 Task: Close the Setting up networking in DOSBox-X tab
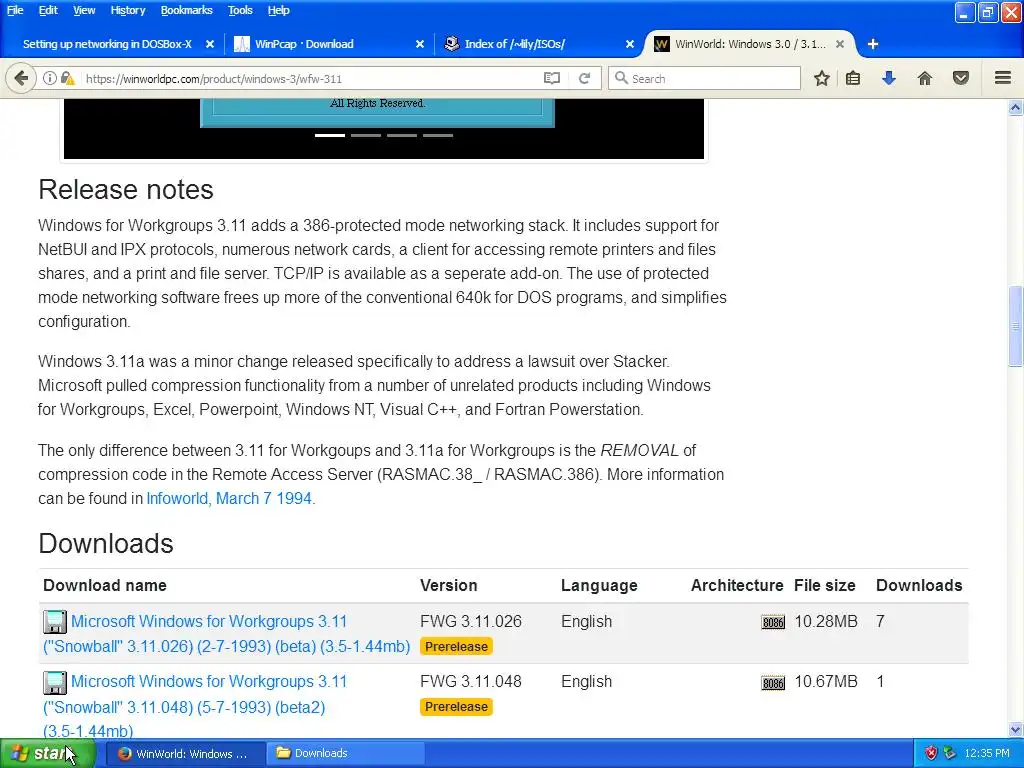pos(210,44)
